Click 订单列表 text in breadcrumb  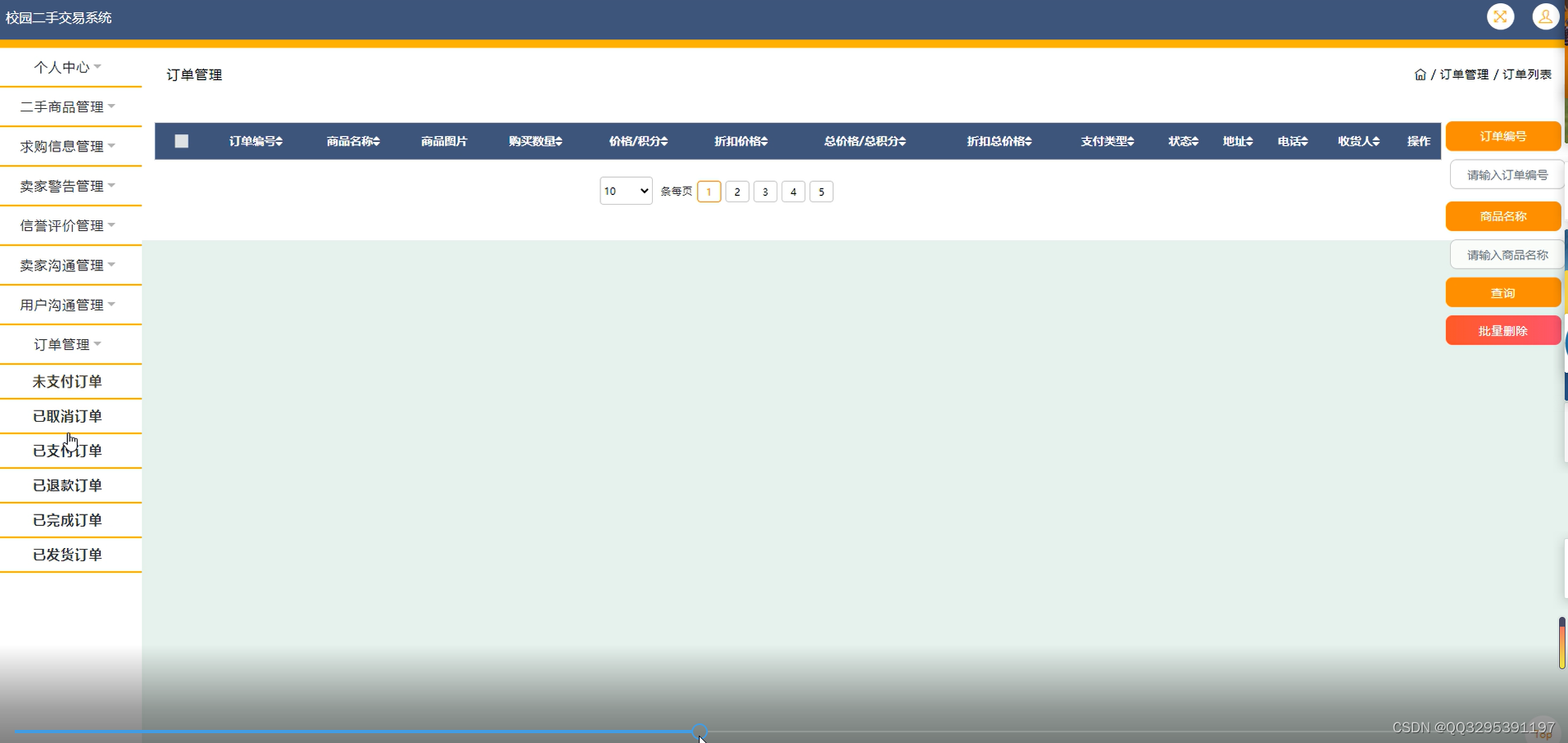tap(1527, 75)
